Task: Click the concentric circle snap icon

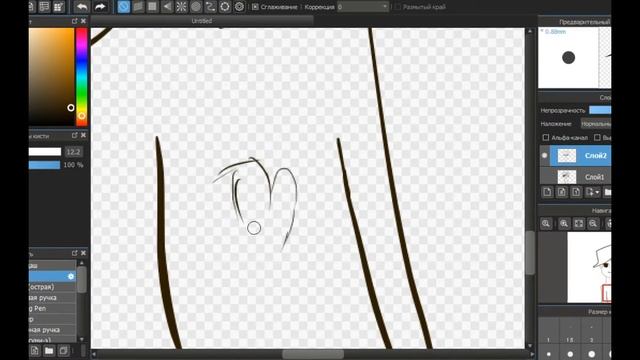Action: point(239,7)
